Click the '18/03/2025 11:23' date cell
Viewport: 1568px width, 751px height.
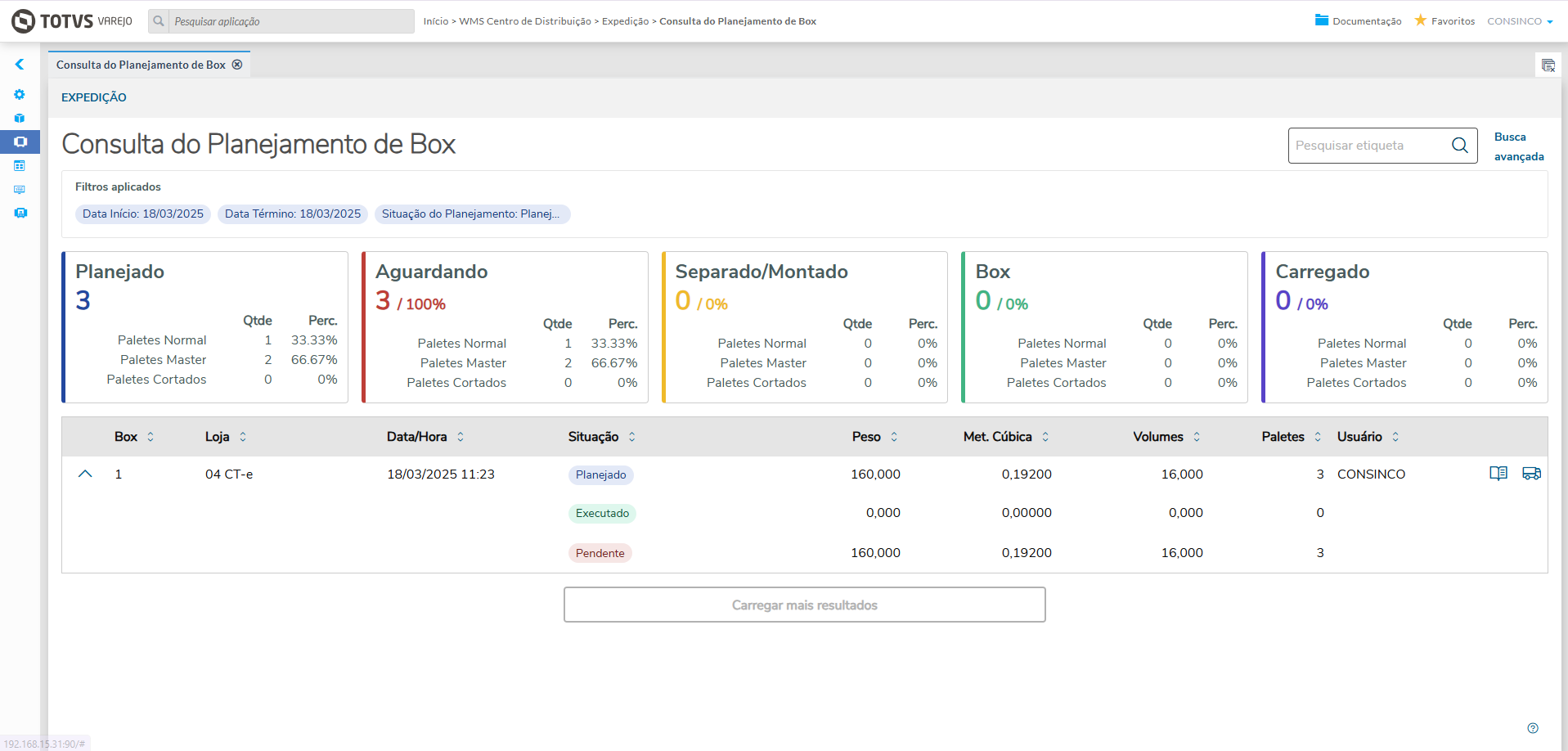click(441, 474)
